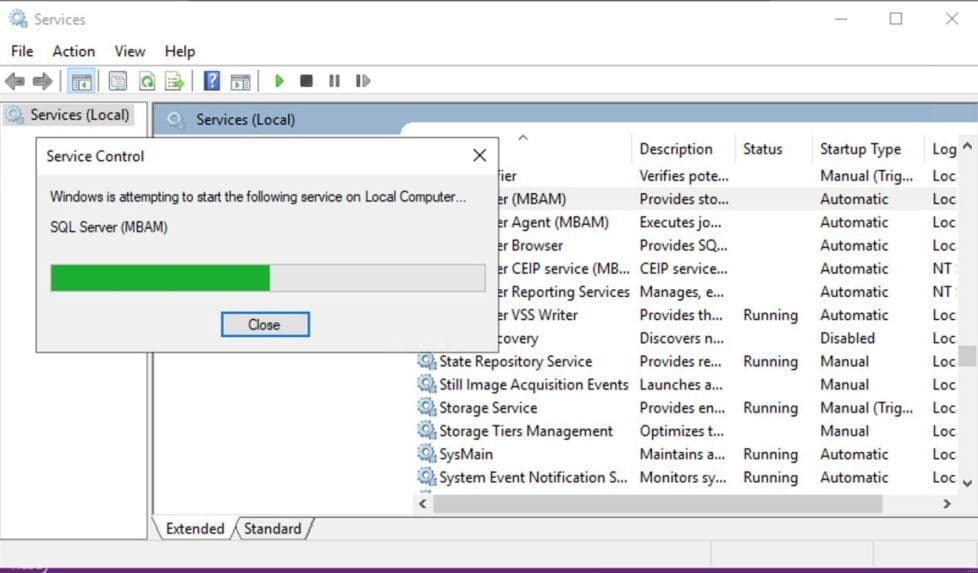Toggle the Show/Hide Action Pane icon

240,81
